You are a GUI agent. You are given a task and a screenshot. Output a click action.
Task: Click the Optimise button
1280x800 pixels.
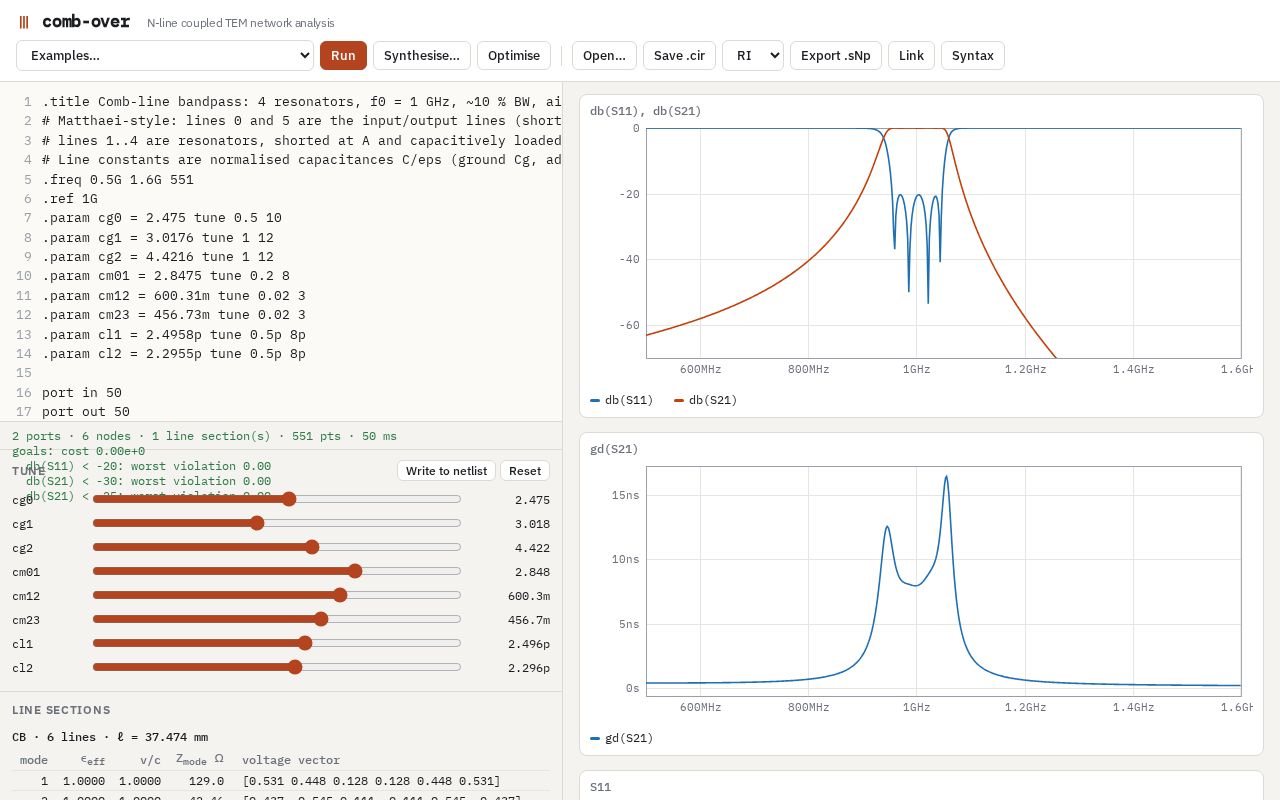coord(514,56)
